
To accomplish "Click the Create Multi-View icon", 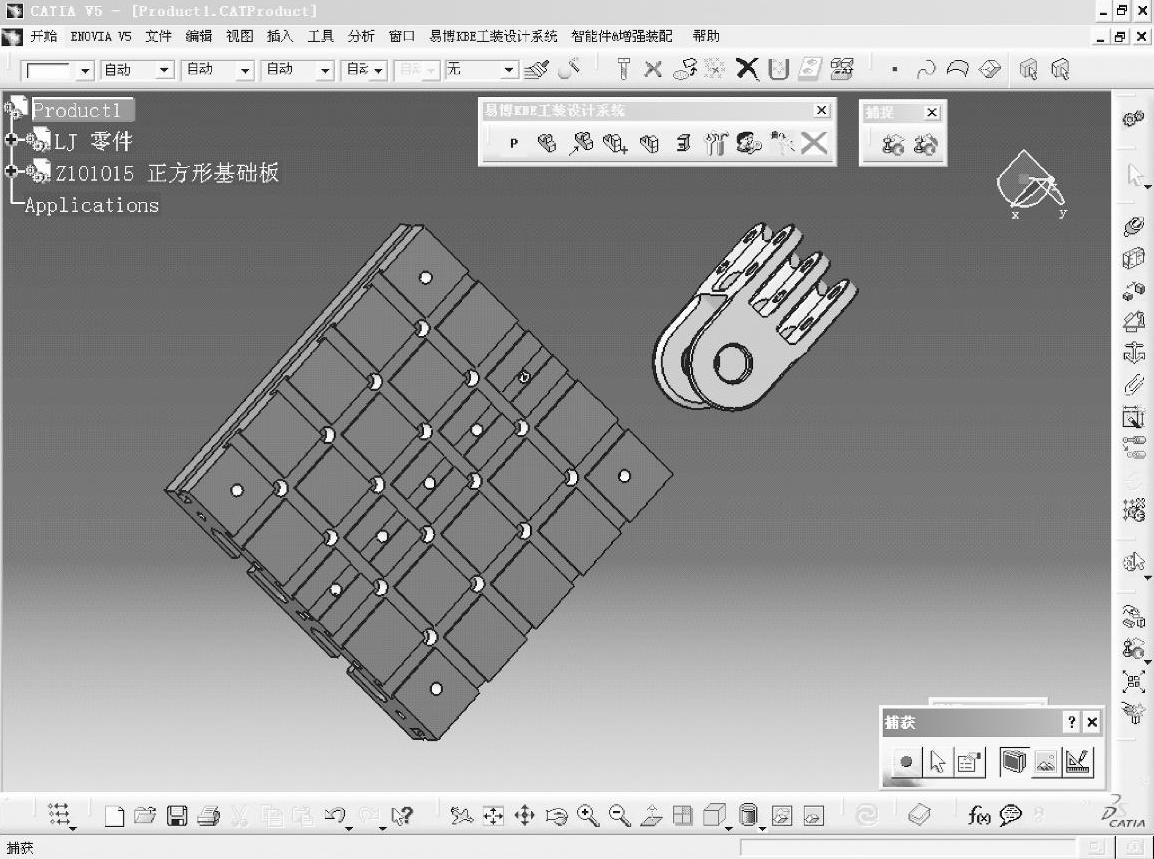I will pyautogui.click(x=683, y=816).
